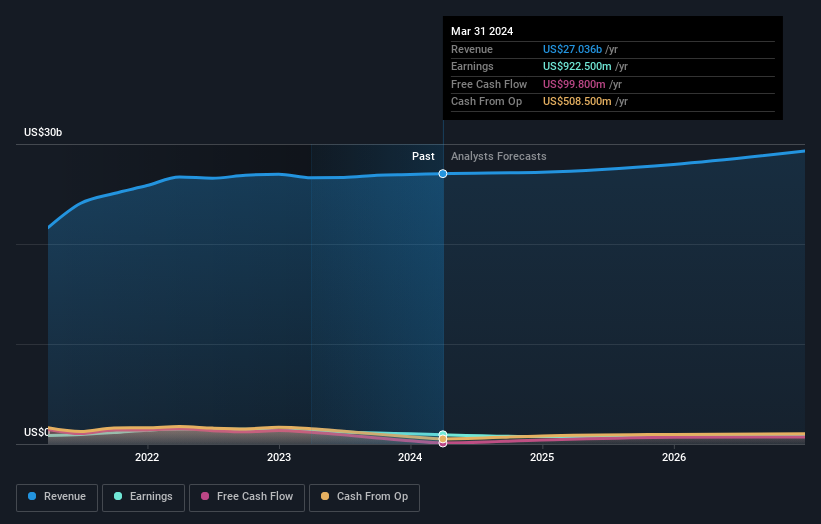Click the Cash From Op label in tooltip

coord(486,102)
